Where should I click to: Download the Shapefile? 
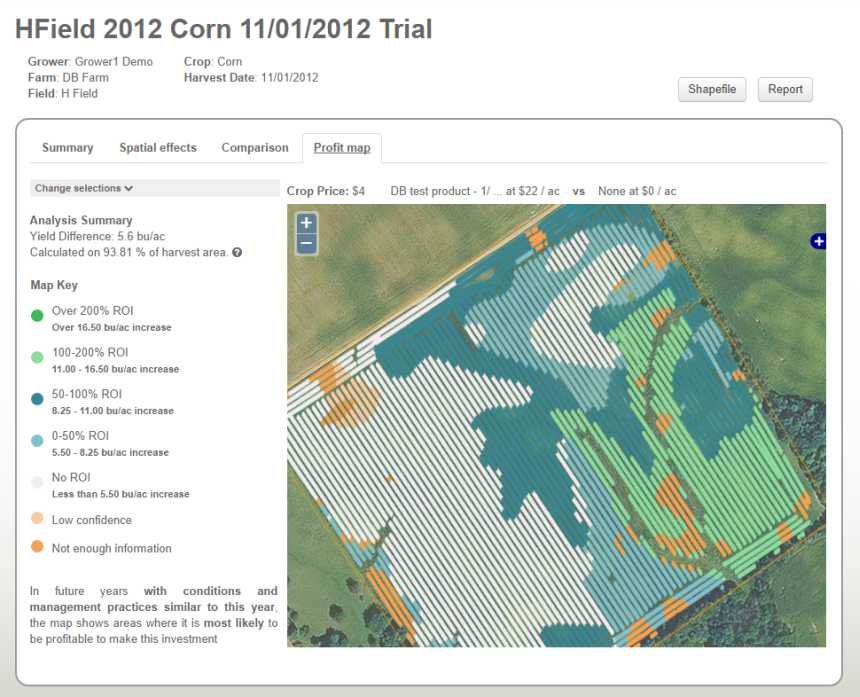point(712,89)
